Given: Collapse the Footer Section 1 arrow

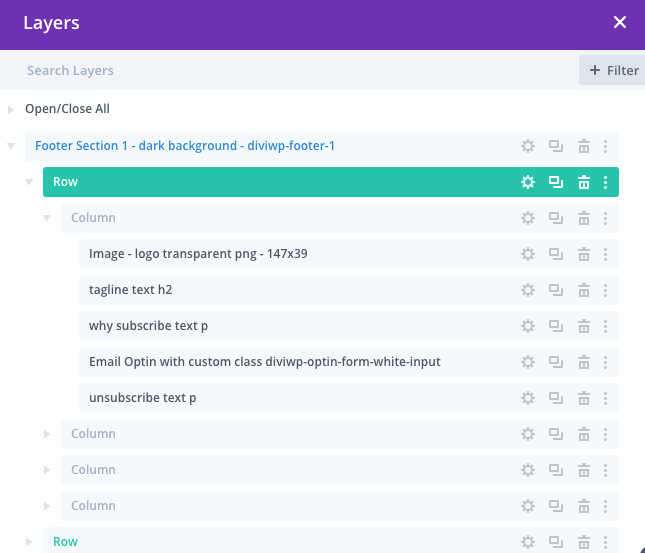Looking at the screenshot, I should [x=11, y=146].
